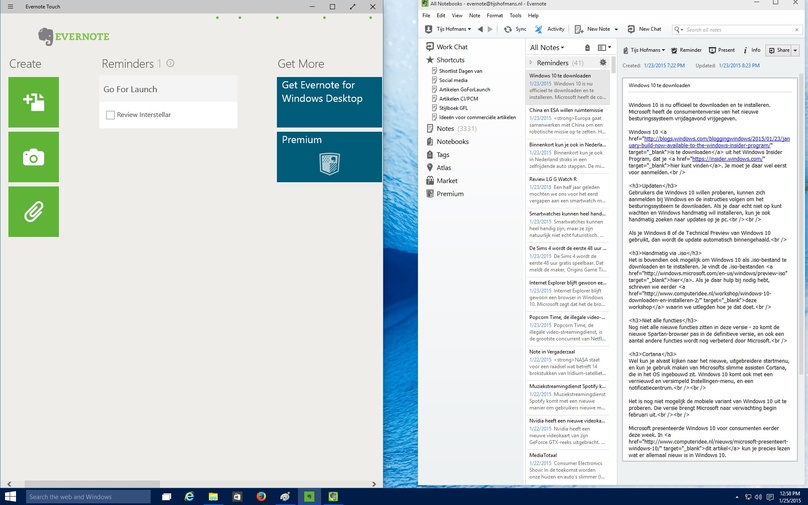Click the Windows Start button

tap(10, 497)
